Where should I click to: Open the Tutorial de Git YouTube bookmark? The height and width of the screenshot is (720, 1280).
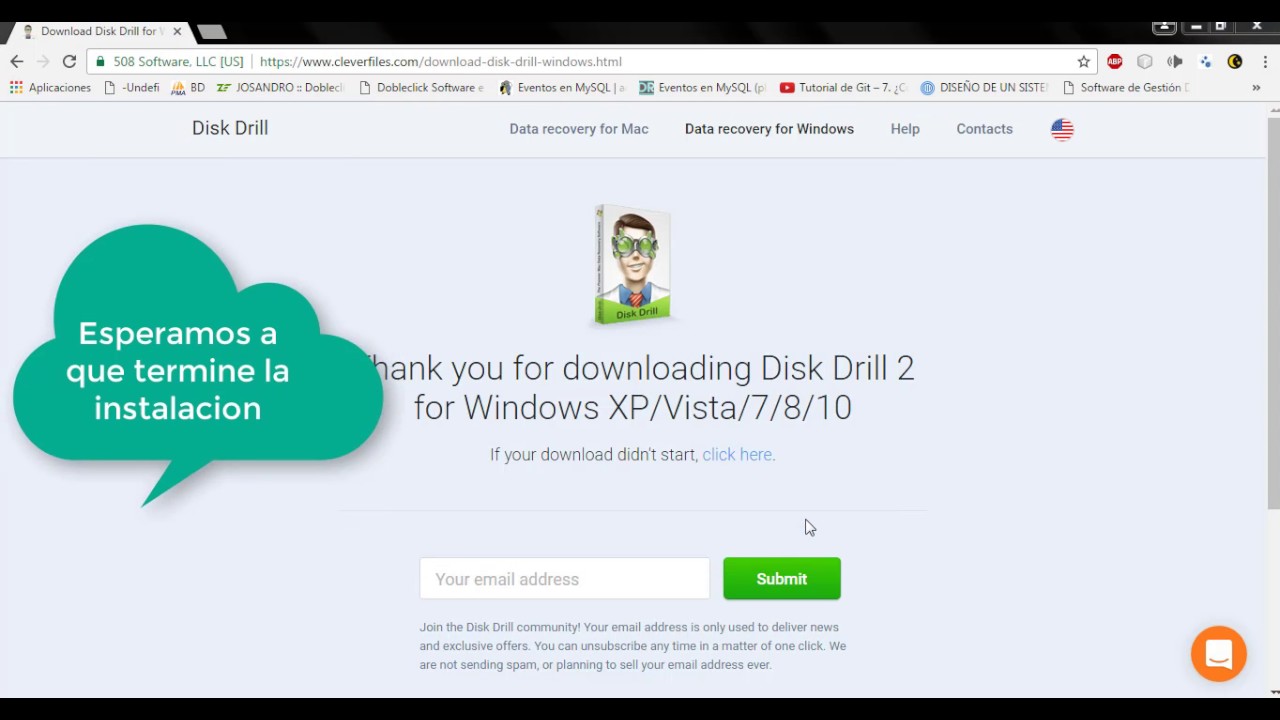pos(843,88)
